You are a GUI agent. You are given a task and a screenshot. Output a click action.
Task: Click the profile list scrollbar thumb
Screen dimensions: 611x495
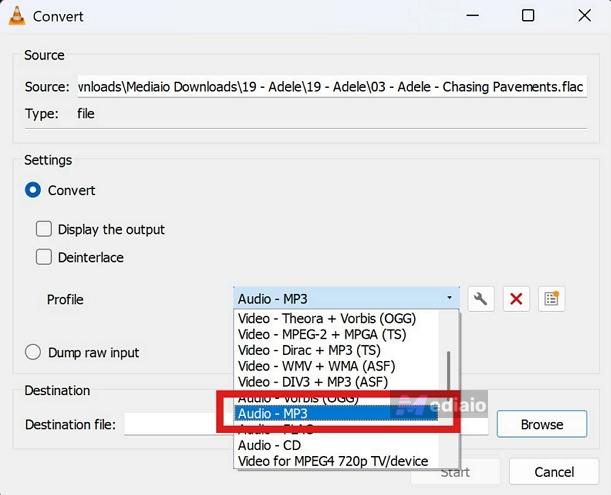coord(449,371)
